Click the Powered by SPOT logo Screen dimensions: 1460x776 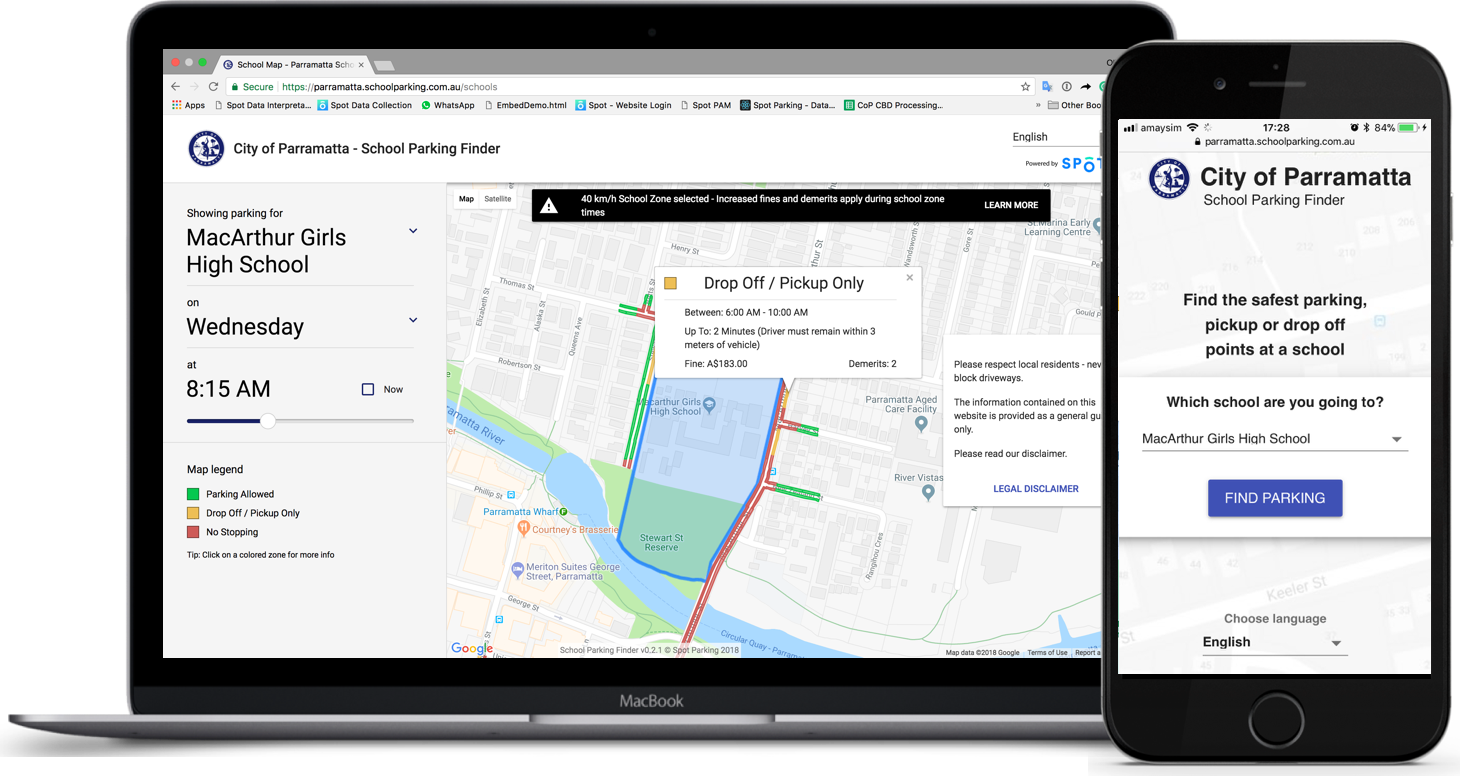[1064, 163]
